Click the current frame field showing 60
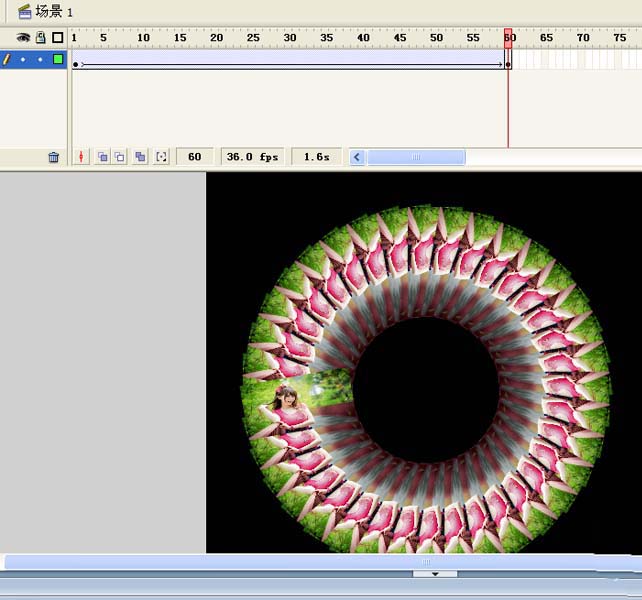This screenshot has height=600, width=642. coord(194,157)
